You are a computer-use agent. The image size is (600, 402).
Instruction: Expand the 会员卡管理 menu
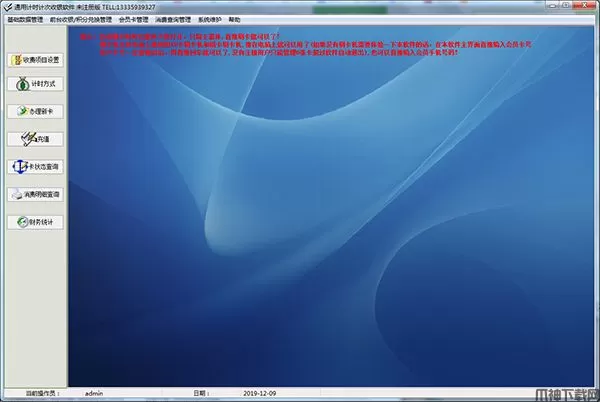133,20
